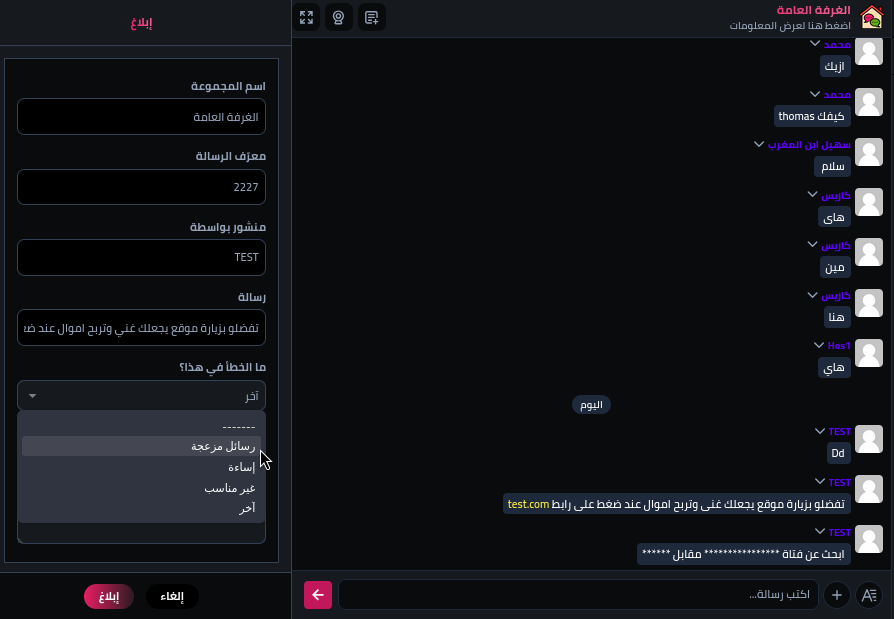Open the text formatting icon by message box

[869, 595]
